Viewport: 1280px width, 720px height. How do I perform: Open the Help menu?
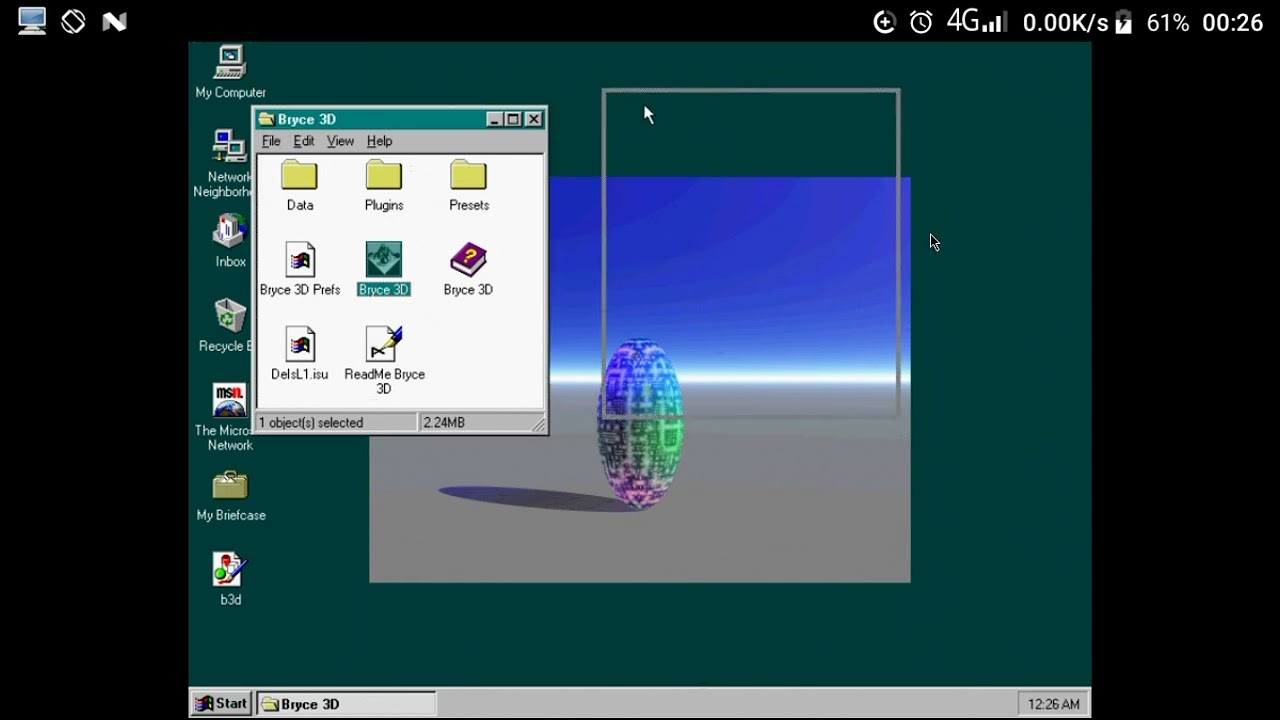coord(379,141)
